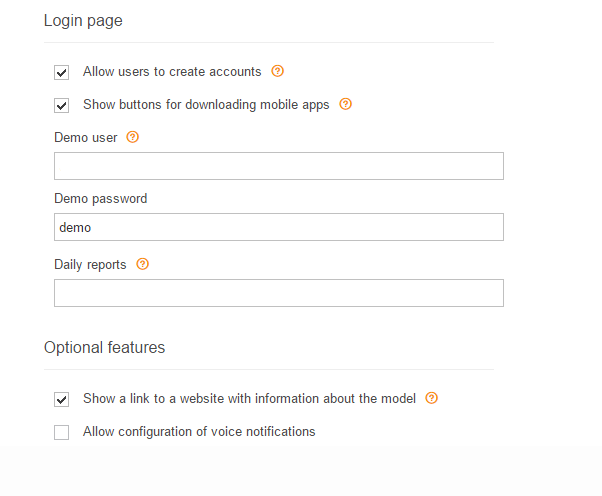
Task: Click the Daily reports help icon
Action: pos(142,264)
